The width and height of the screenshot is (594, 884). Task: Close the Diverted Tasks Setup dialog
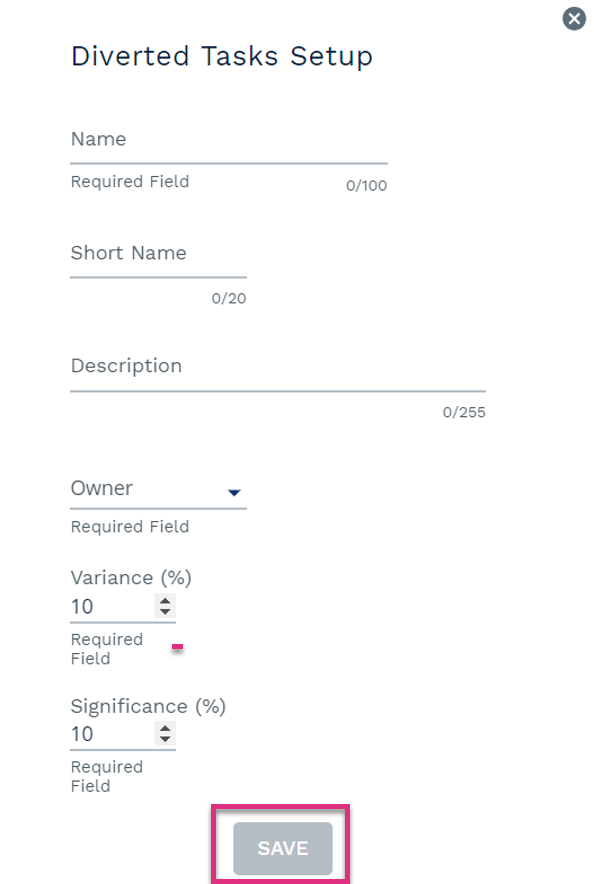[x=574, y=19]
